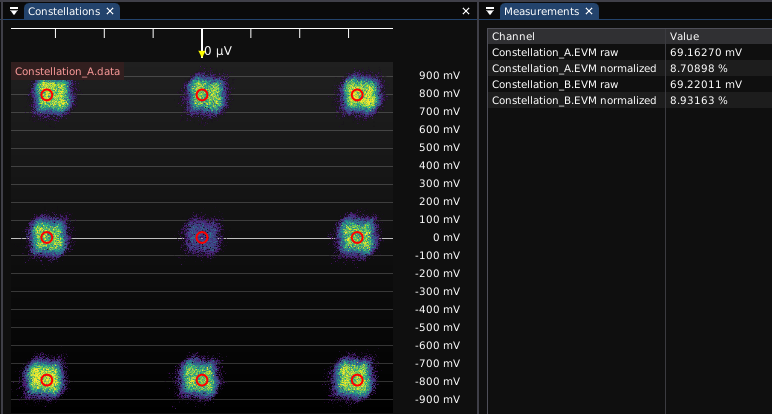Open the Constellations panel dropdown arrow
The image size is (772, 414).
coord(14,11)
